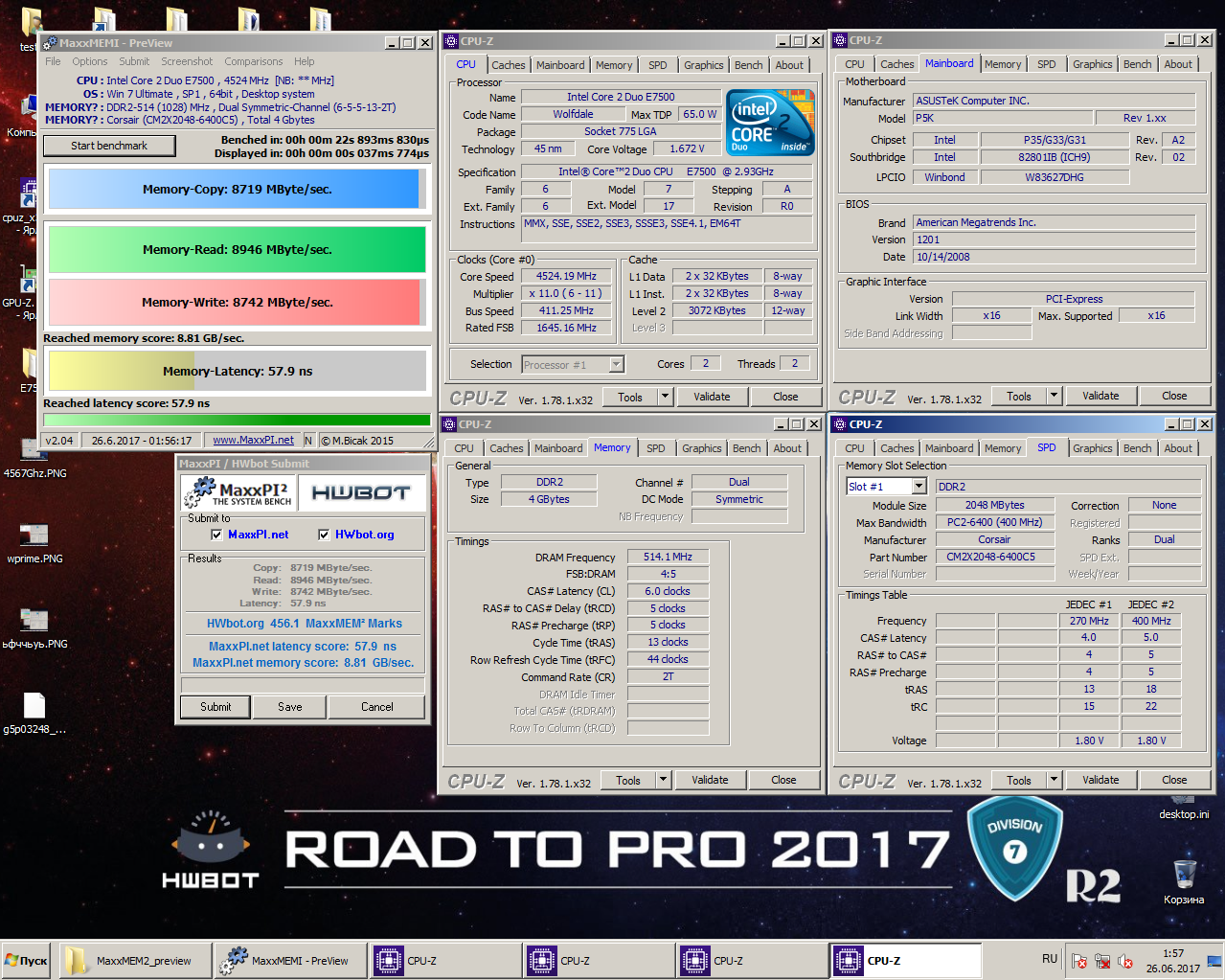Expand Tools arrow in CPU-Z Memory window

click(662, 780)
